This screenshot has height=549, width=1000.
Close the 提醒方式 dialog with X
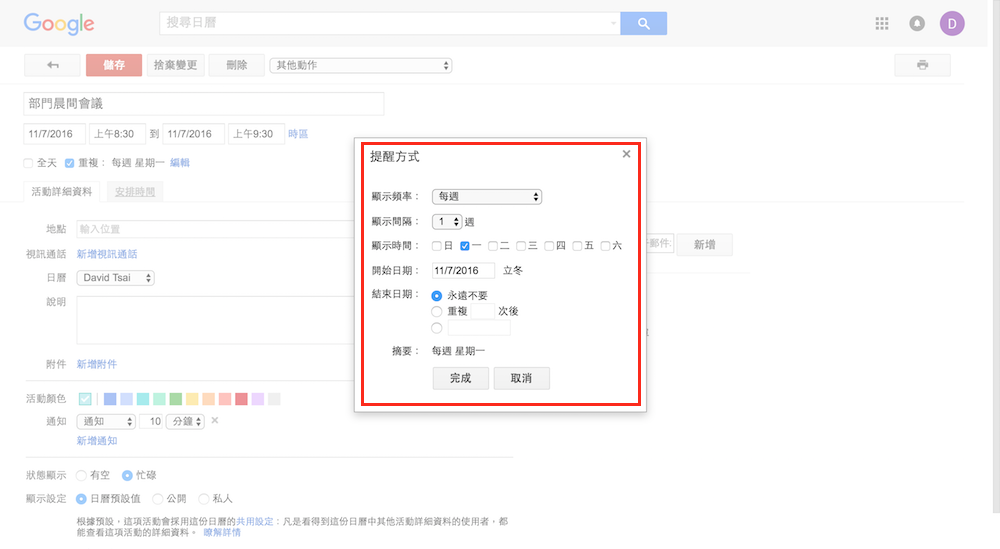tap(627, 154)
